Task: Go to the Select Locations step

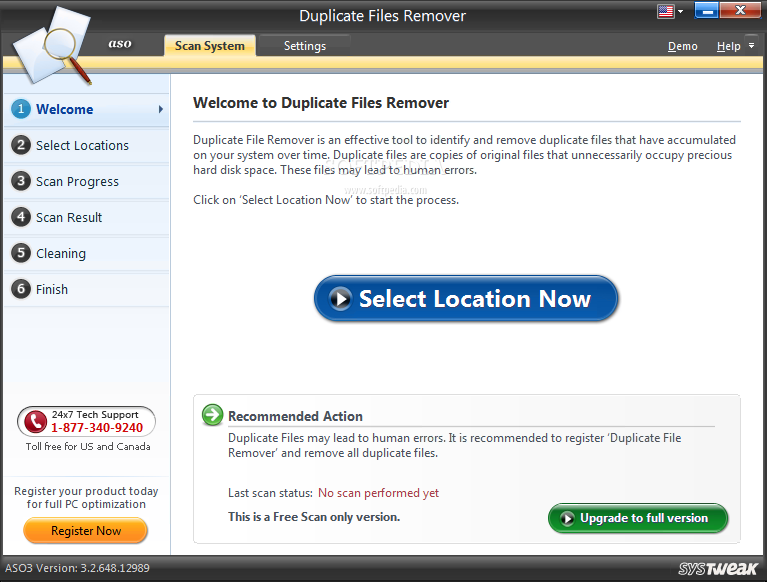Action: click(87, 145)
